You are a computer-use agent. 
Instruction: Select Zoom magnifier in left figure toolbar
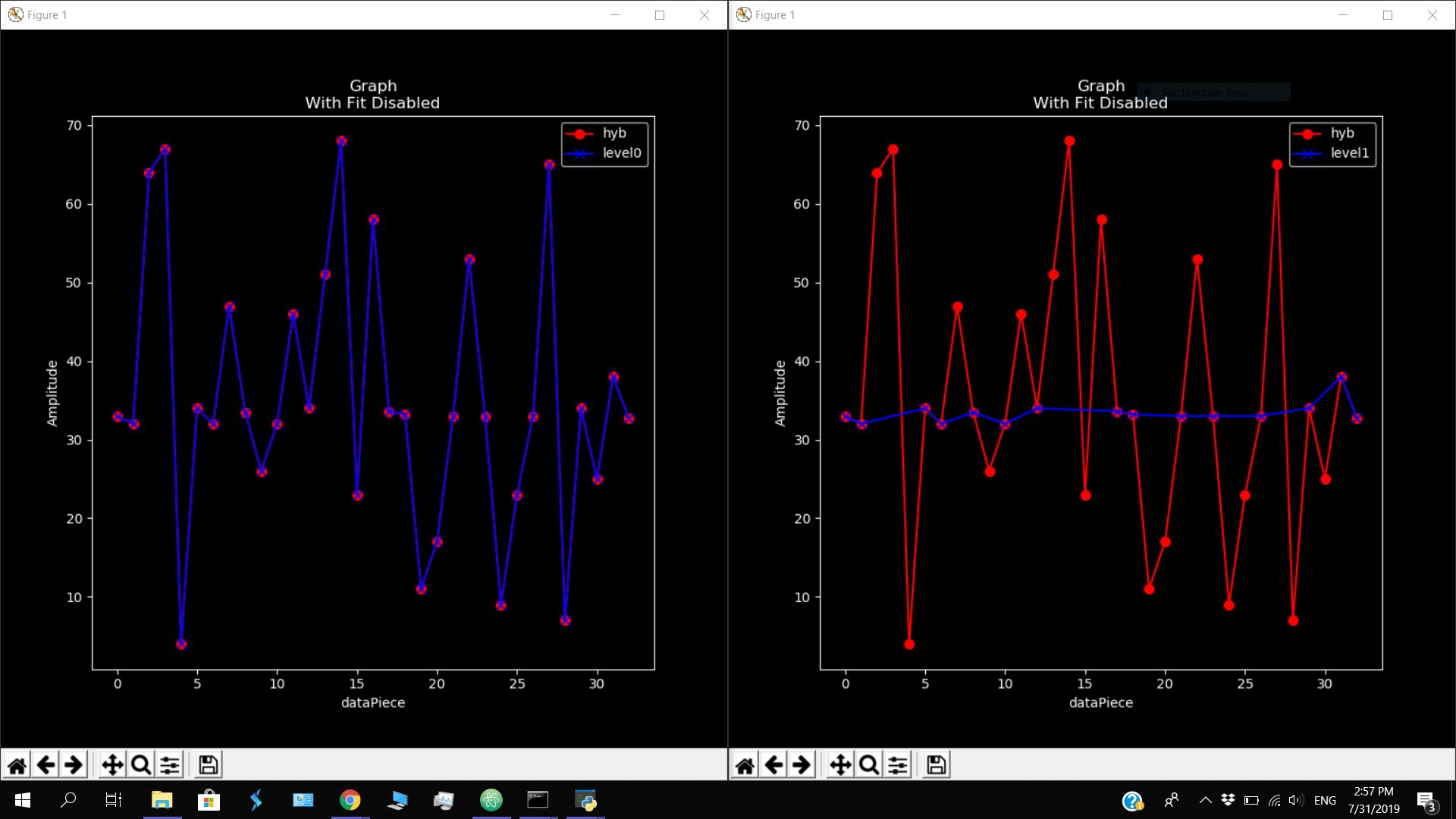pyautogui.click(x=141, y=765)
